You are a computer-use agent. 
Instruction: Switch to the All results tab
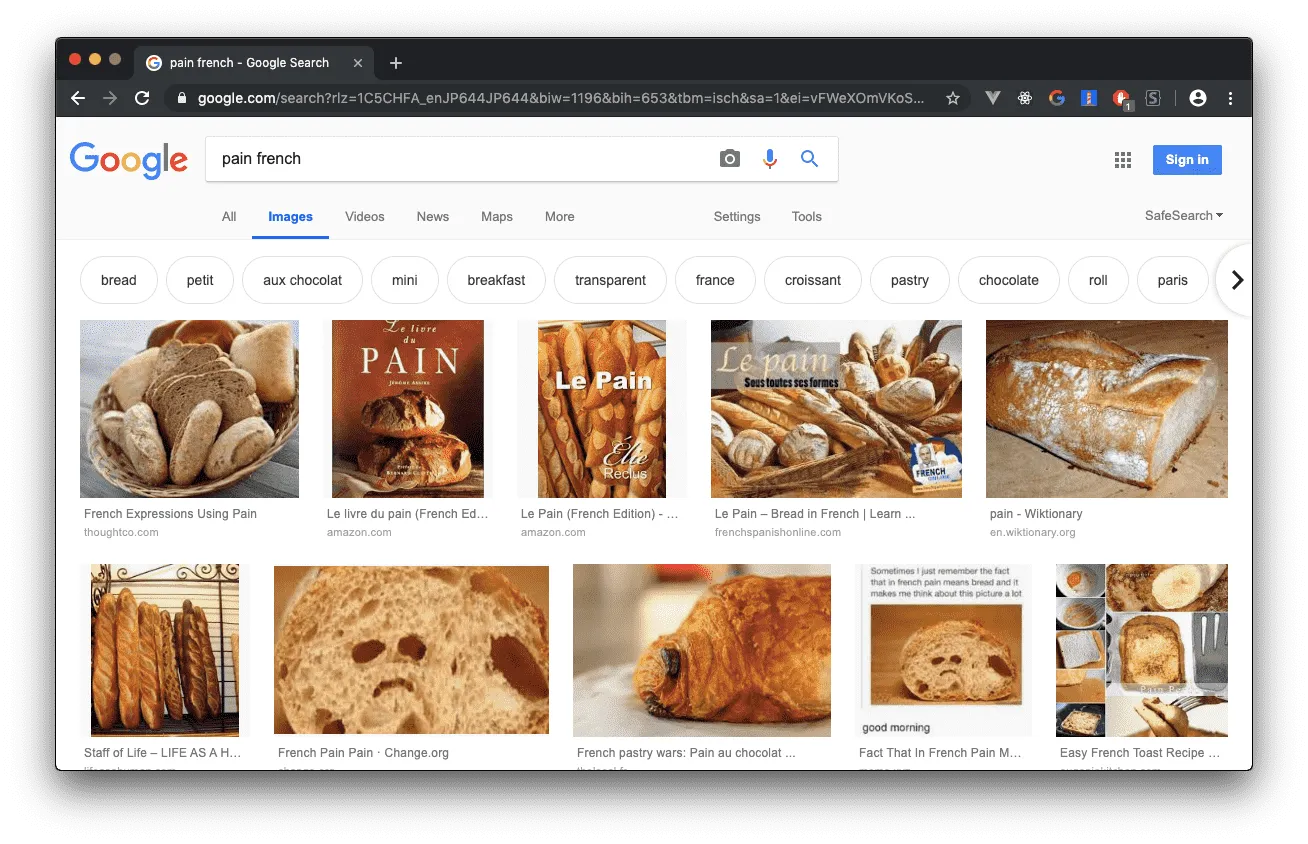(x=229, y=217)
